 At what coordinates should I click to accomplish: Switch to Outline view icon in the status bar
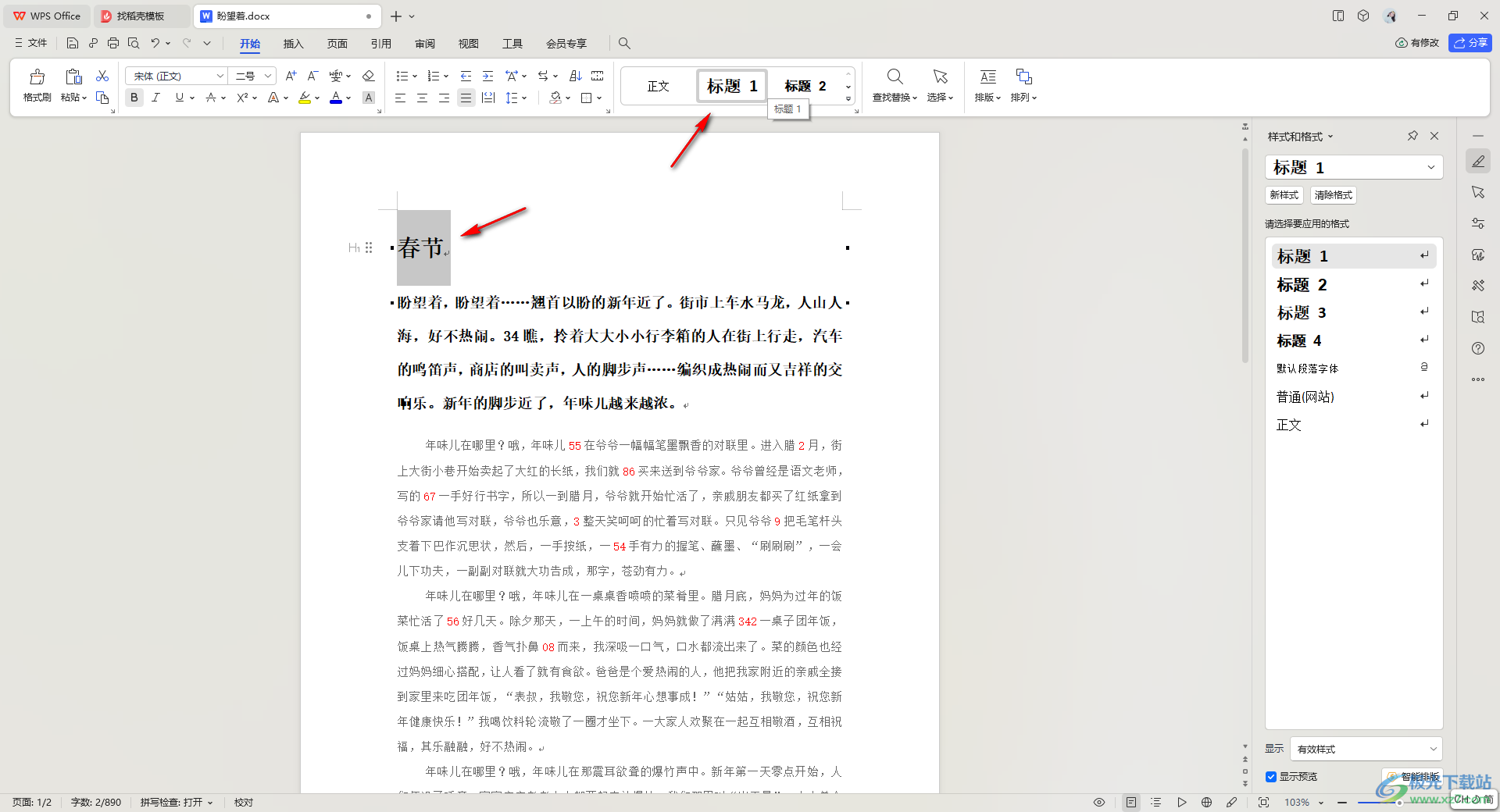(x=1156, y=802)
